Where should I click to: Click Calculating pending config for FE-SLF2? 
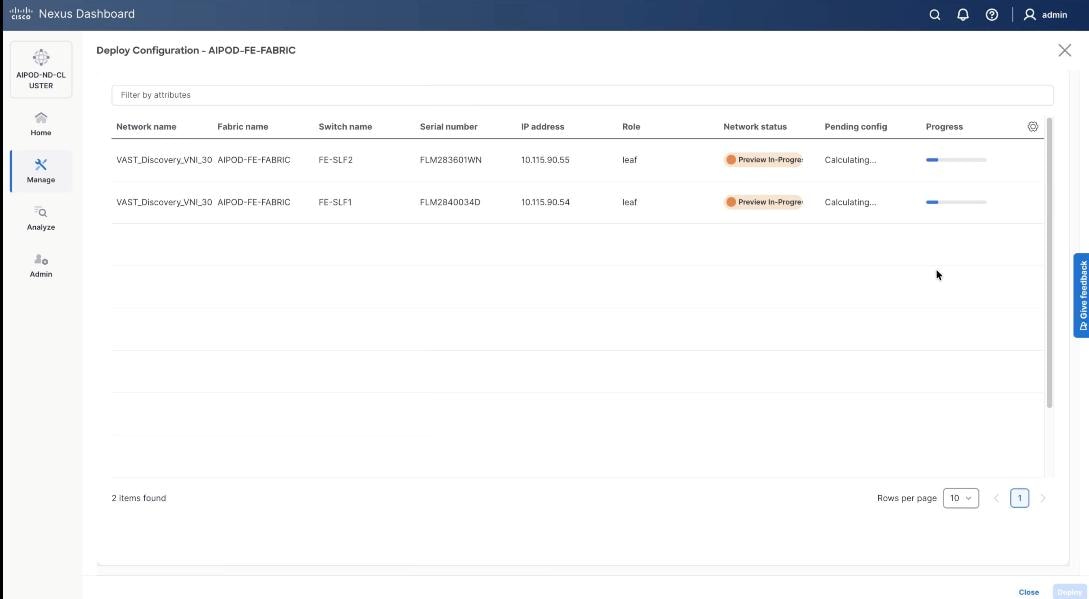coord(850,160)
